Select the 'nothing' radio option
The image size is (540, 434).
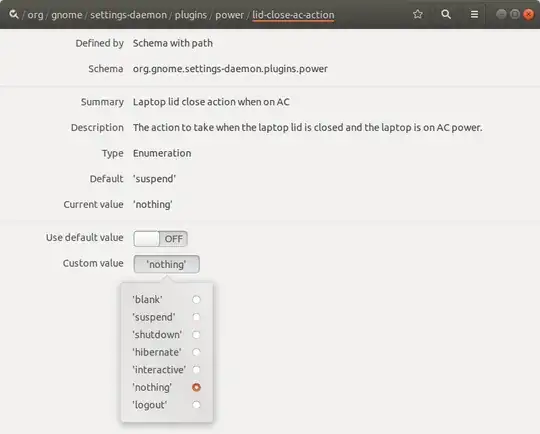(196, 387)
